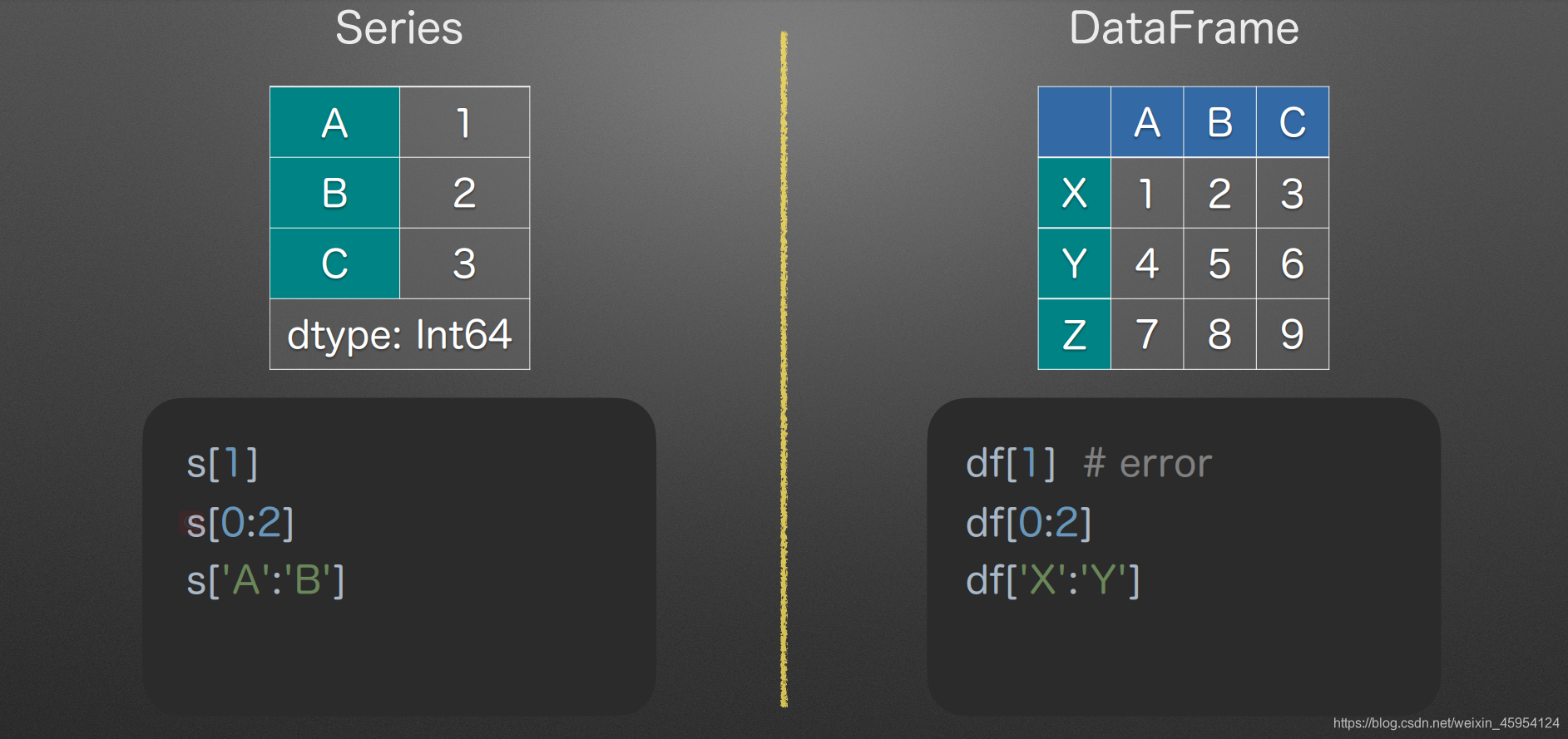1568x739 pixels.
Task: Click cell value 9 in DataFrame row Z
Action: coord(1292,334)
